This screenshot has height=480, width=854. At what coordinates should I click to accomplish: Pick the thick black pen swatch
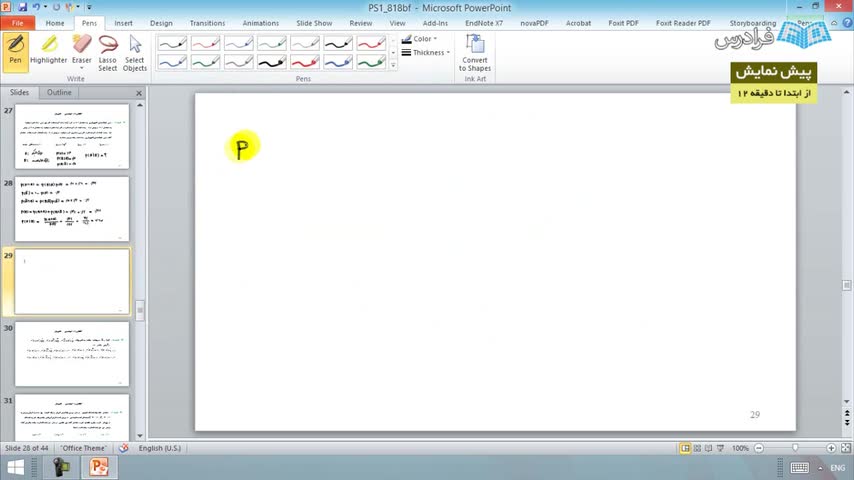coord(272,62)
